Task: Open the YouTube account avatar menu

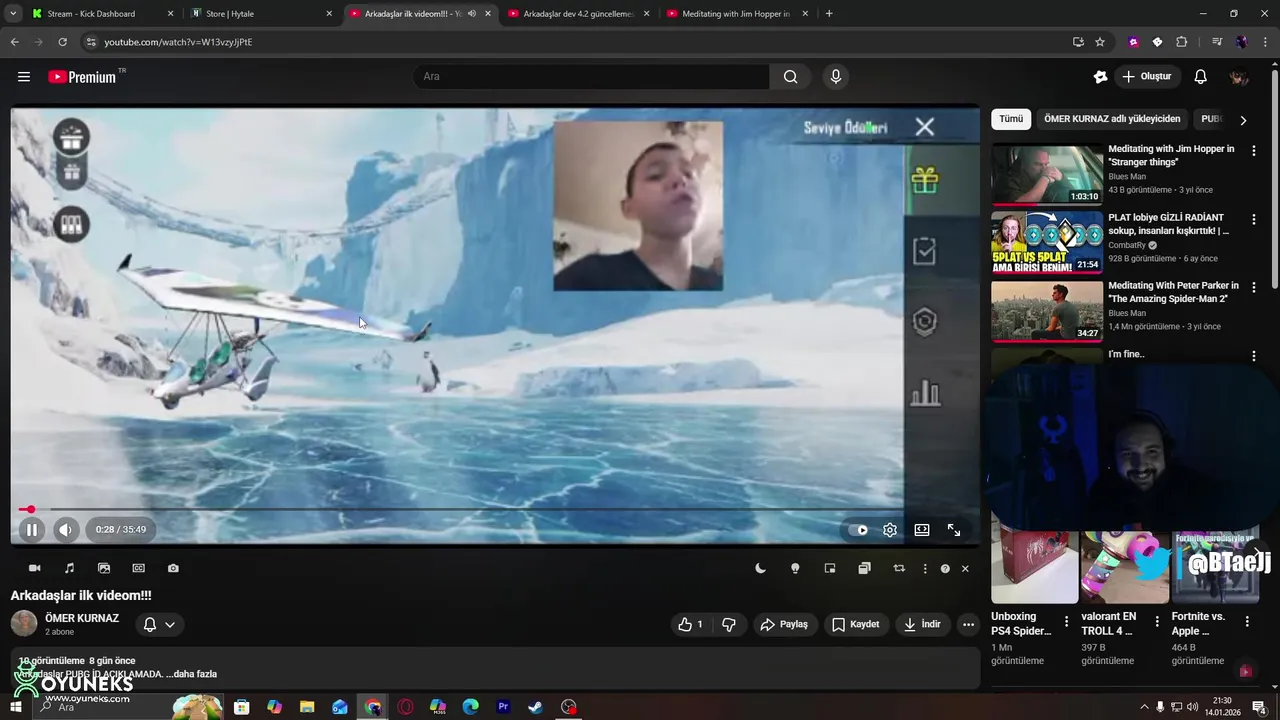Action: tap(1239, 76)
